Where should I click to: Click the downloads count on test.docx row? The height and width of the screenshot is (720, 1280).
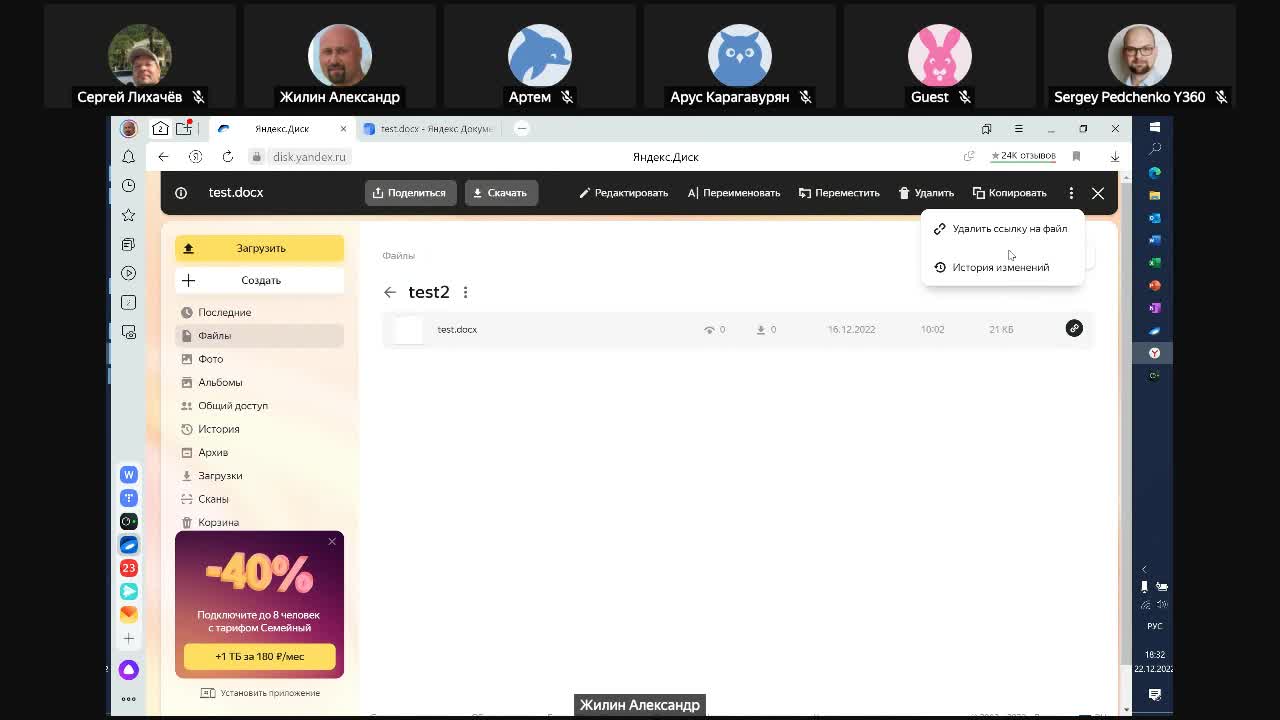[766, 330]
